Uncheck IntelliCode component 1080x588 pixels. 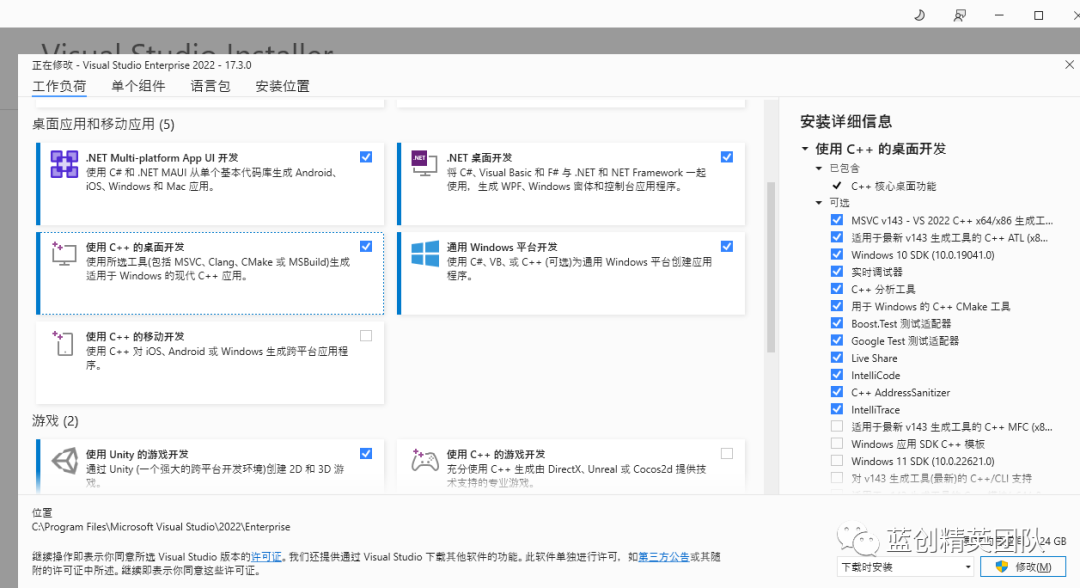(x=837, y=375)
